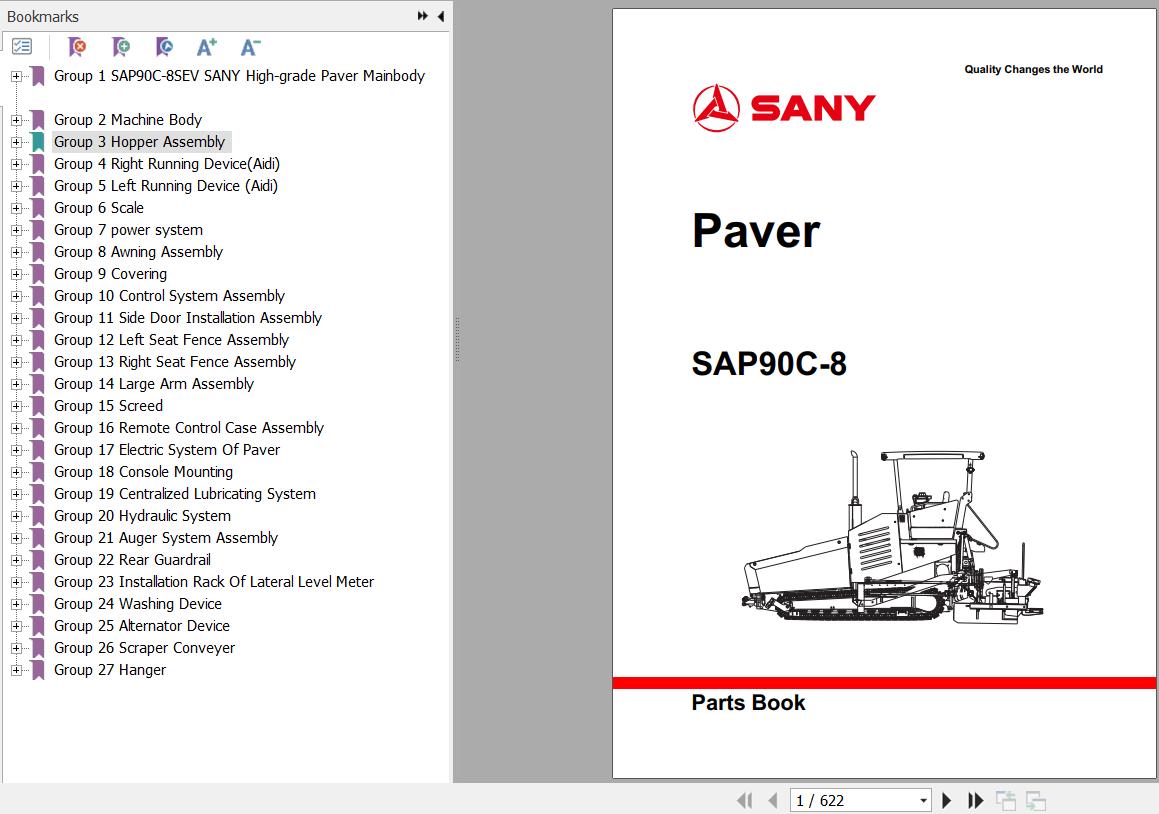This screenshot has height=814, width=1159.
Task: Open Group 23 Installation Rack Of Lateral Level Meter
Action: click(214, 582)
